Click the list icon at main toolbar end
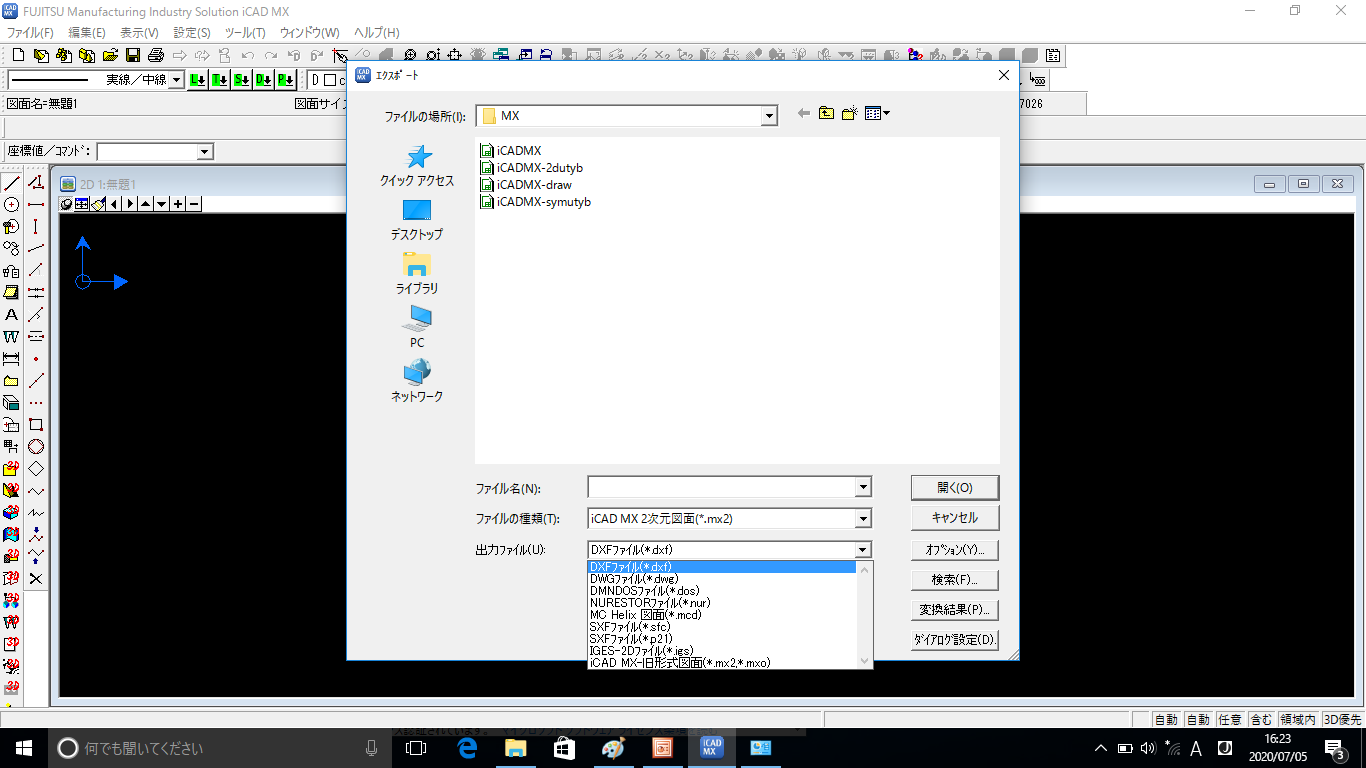1366x768 pixels. [1053, 55]
